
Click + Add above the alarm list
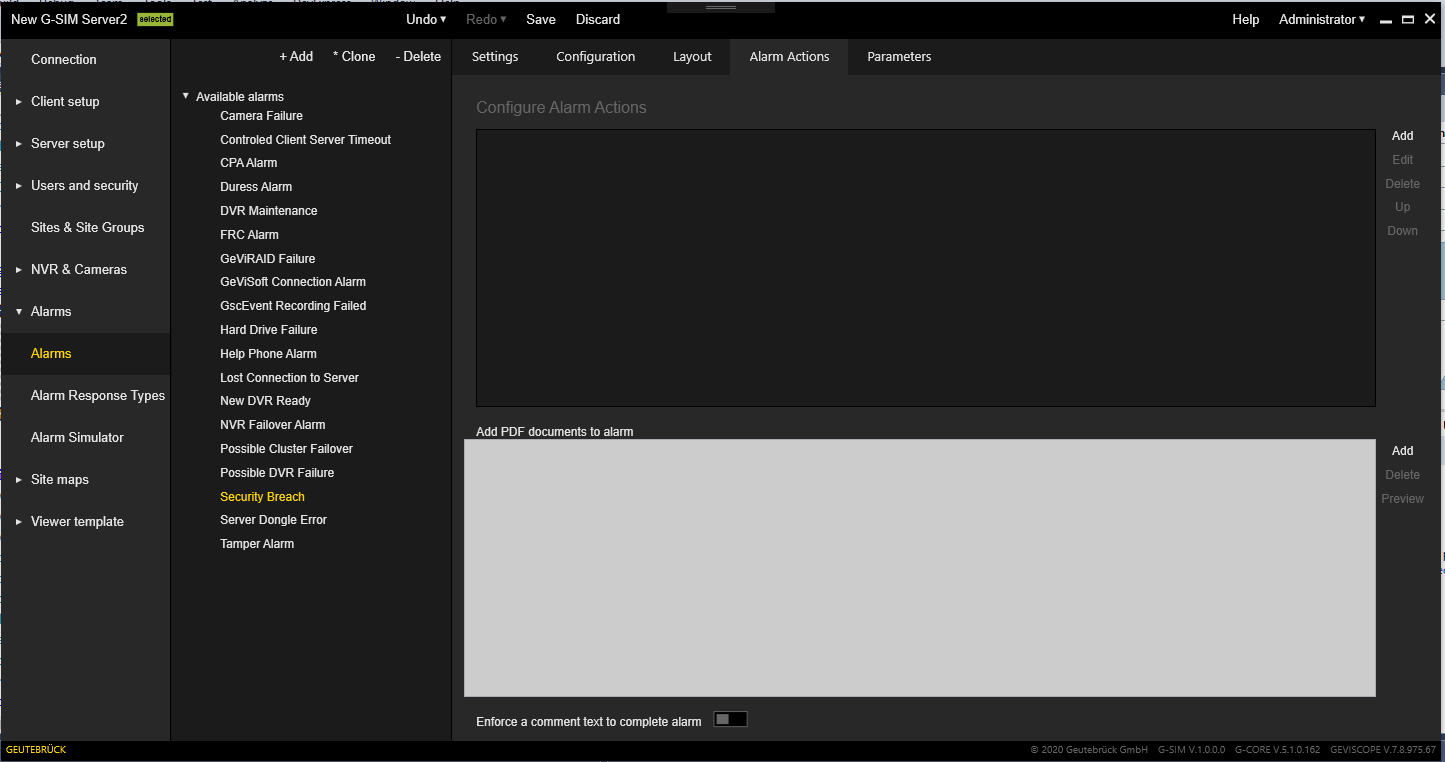tap(296, 56)
